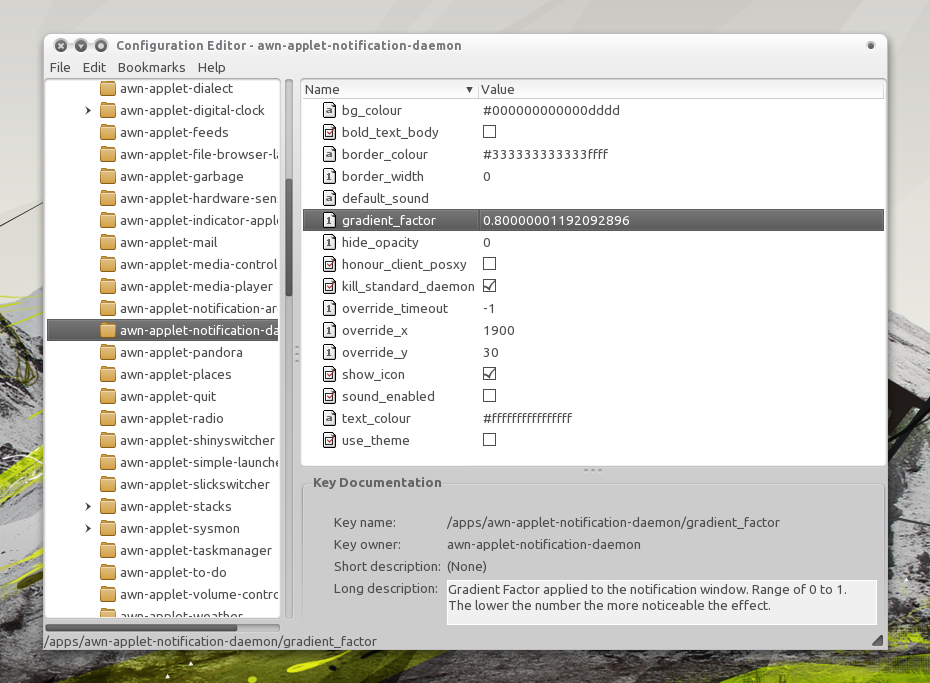Viewport: 930px width, 683px height.
Task: Click the awn-applet-dialect folder icon
Action: [x=108, y=88]
